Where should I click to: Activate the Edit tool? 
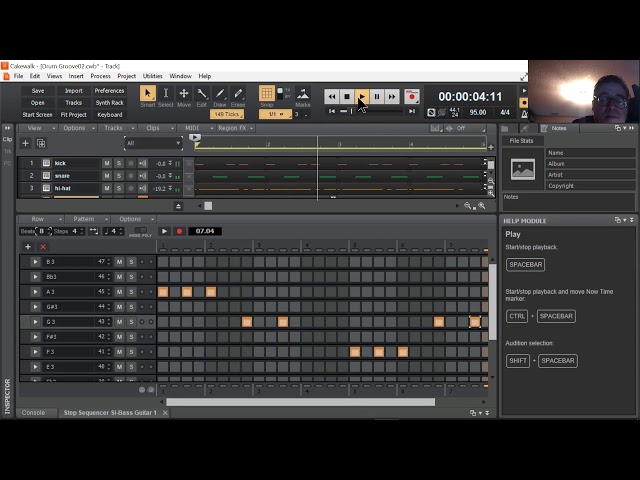[202, 93]
